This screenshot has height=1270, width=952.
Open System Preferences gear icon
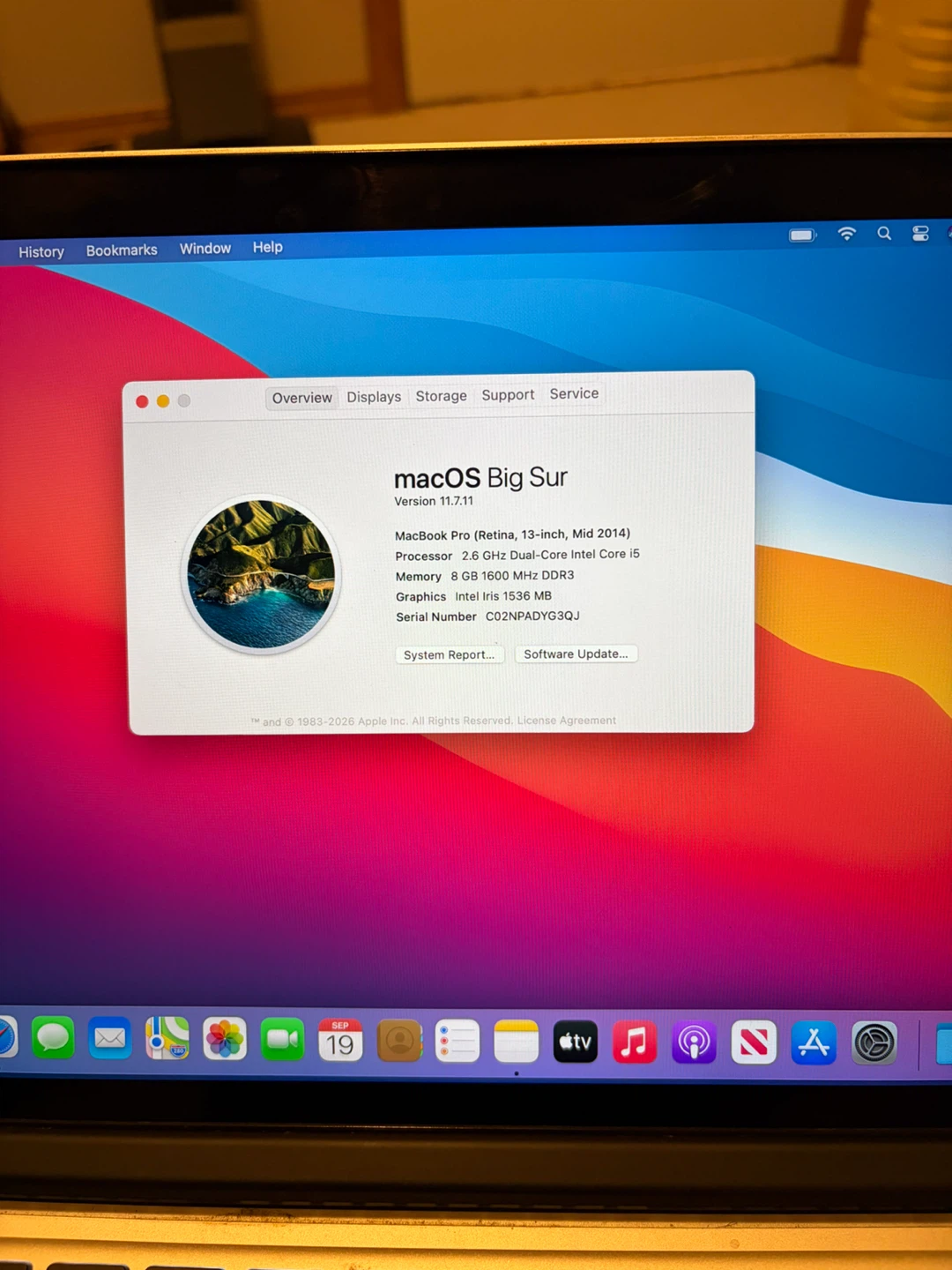874,1043
